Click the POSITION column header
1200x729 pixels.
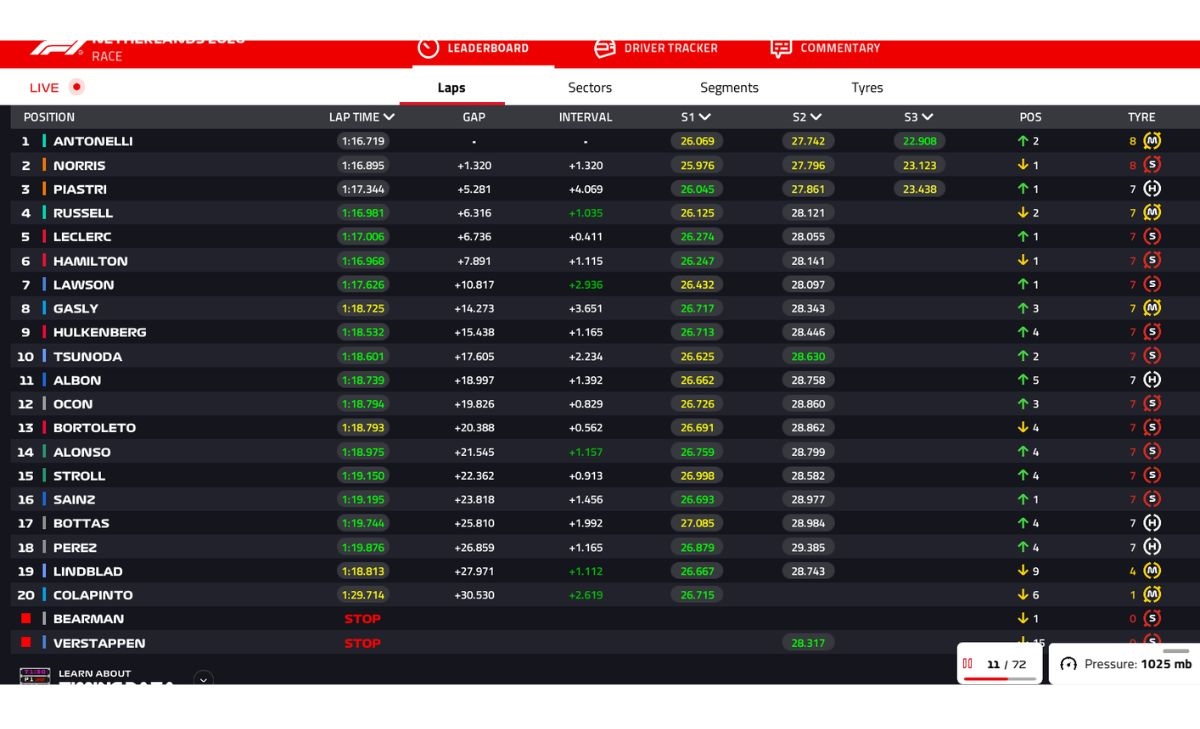[x=49, y=117]
